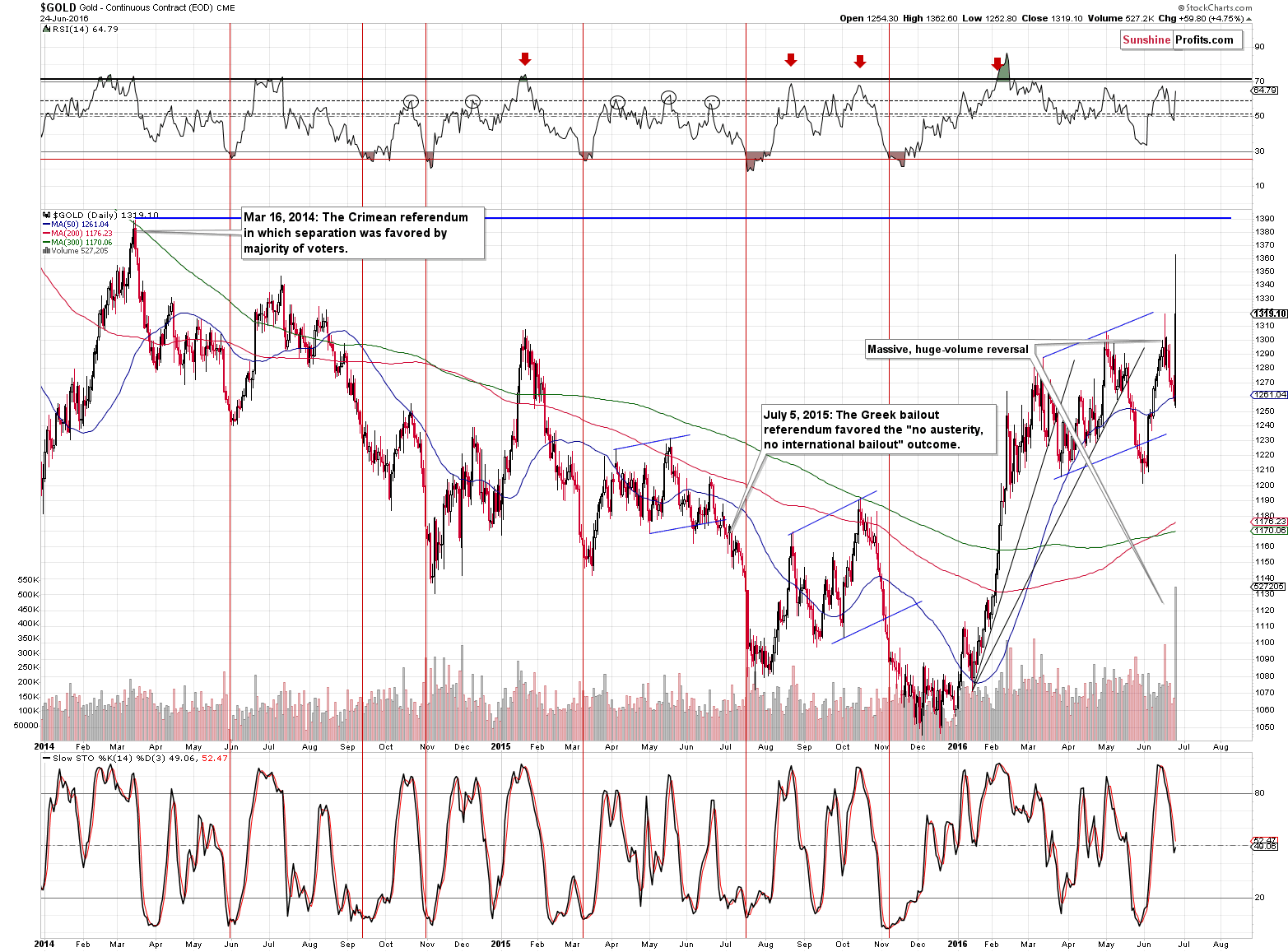Click the 20 label on stochastic axis
Screen dimensions: 1288x952
point(1259,898)
